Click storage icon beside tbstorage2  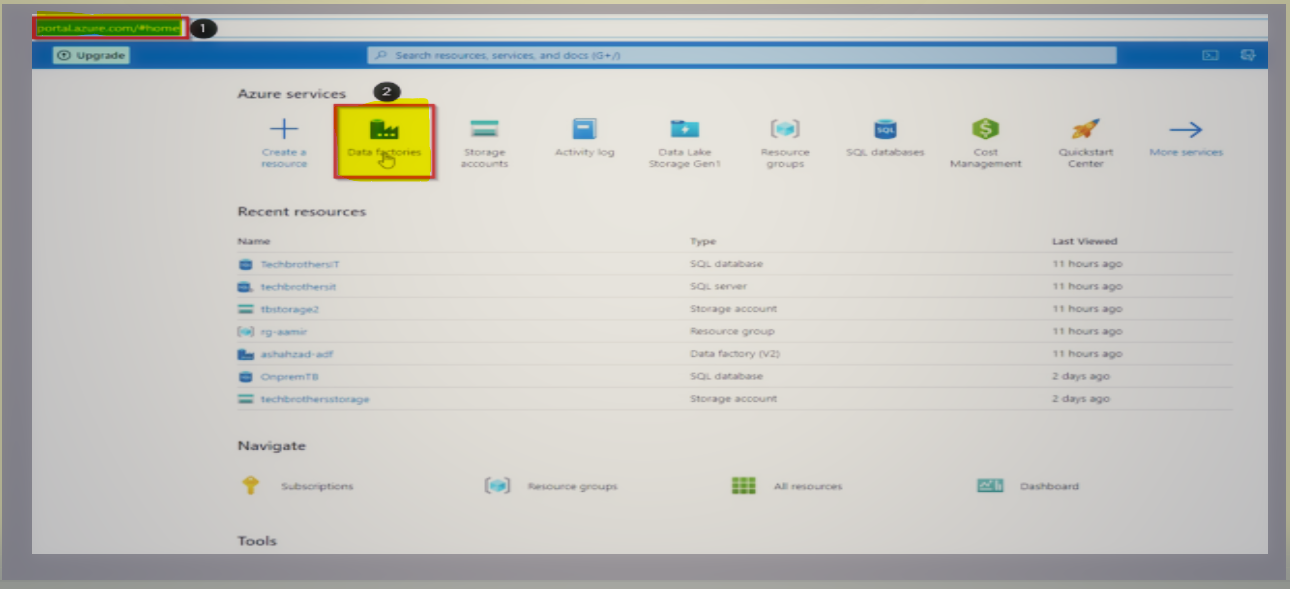pos(245,309)
